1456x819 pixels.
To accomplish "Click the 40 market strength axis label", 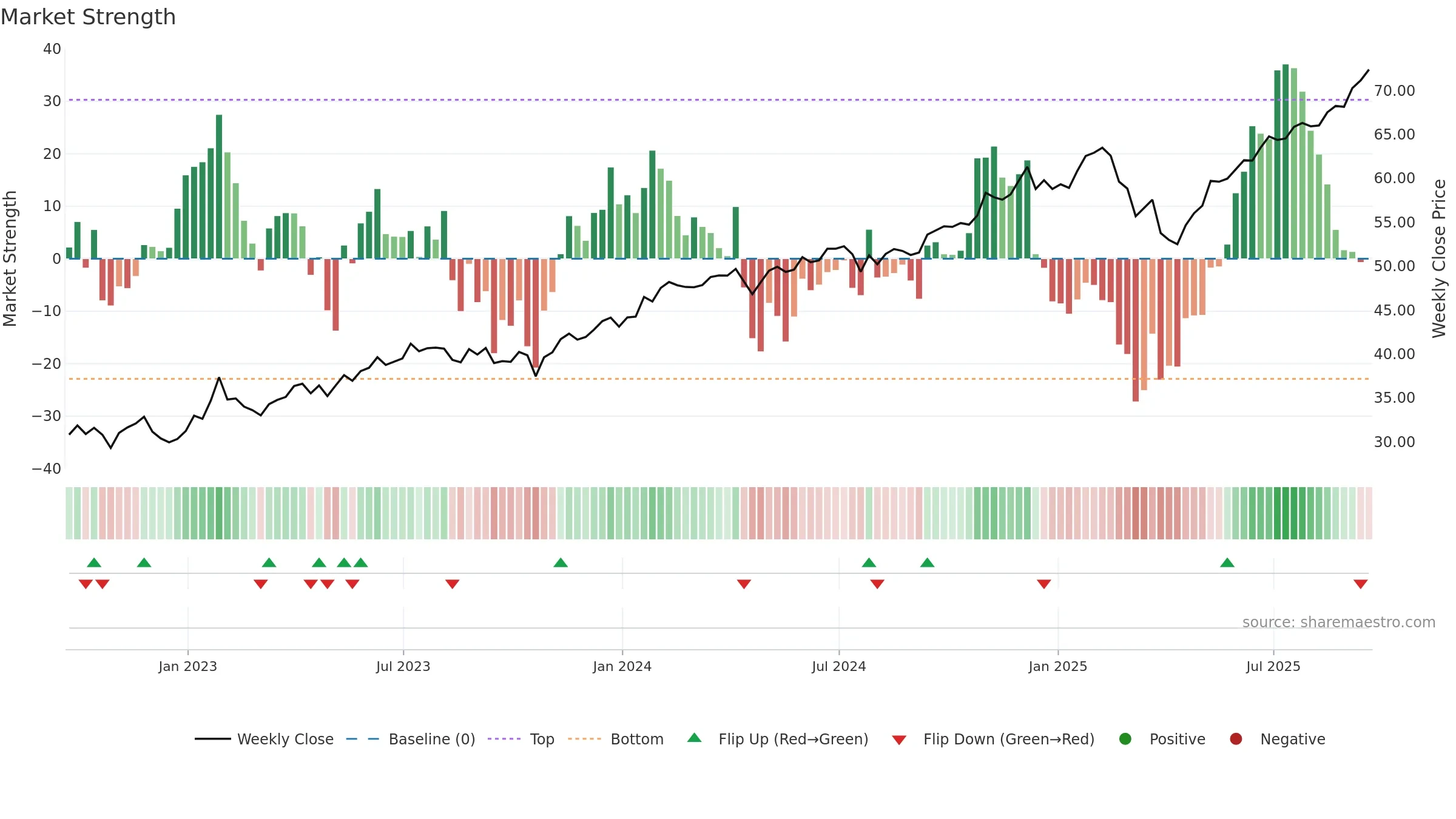I will pyautogui.click(x=52, y=49).
